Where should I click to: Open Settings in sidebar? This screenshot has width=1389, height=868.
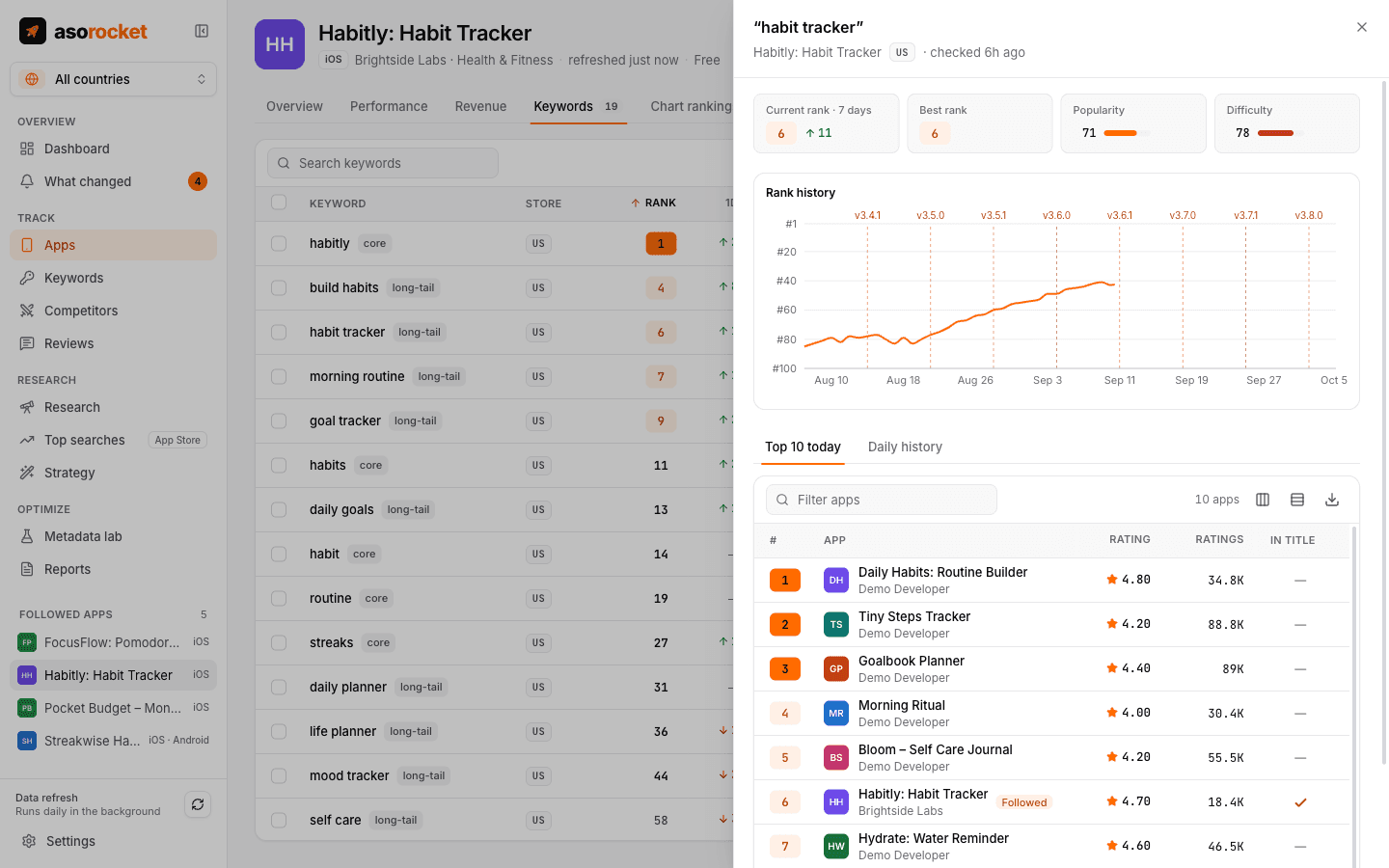pos(113,841)
